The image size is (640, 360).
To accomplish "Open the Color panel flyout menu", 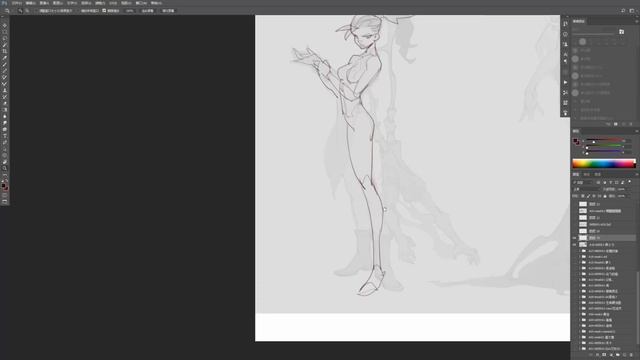I will pos(637,131).
